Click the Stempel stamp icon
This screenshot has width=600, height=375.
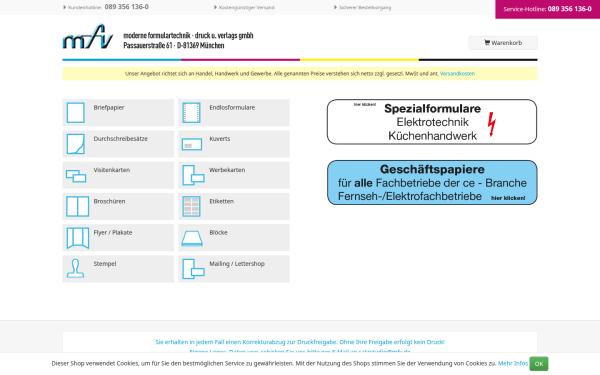coord(75,268)
